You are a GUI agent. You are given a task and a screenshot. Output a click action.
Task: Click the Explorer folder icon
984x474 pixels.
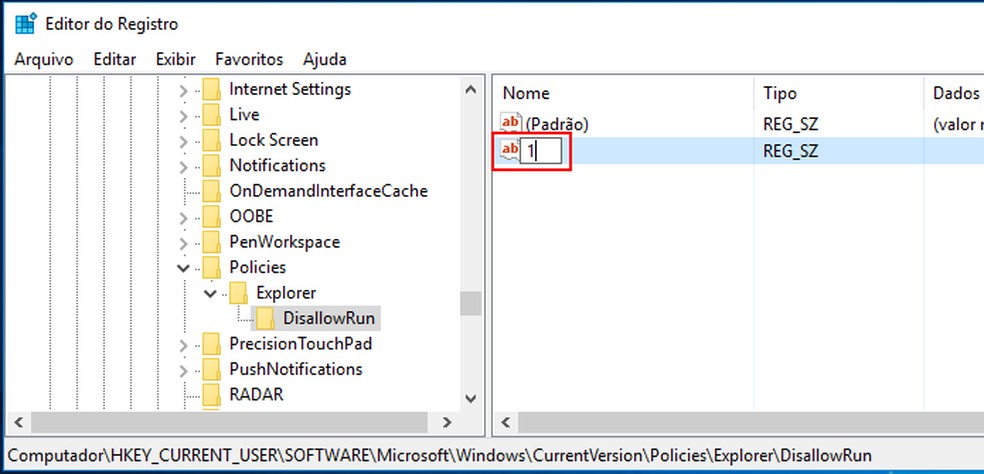tap(238, 293)
